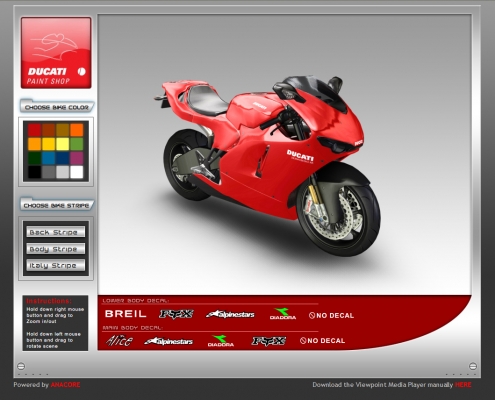This screenshot has width=495, height=400.
Task: Pick the Fox main body decal
Action: 269,341
